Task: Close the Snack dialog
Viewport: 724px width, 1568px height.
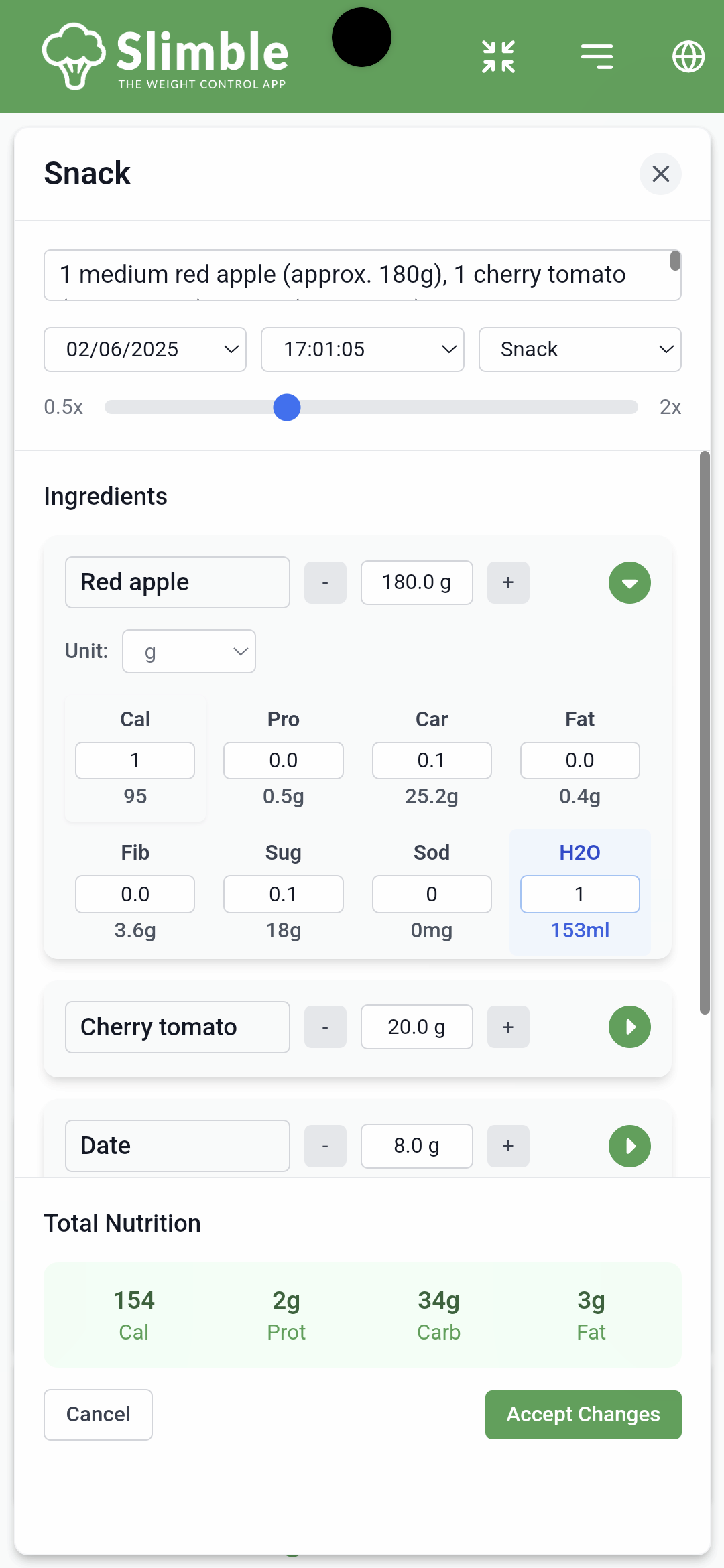Action: coord(660,174)
